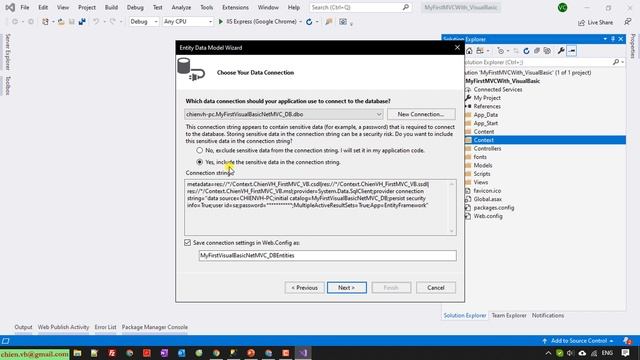Open the Solution Explorer search options dropdown
This screenshot has height=360, width=640.
pyautogui.click(x=622, y=62)
